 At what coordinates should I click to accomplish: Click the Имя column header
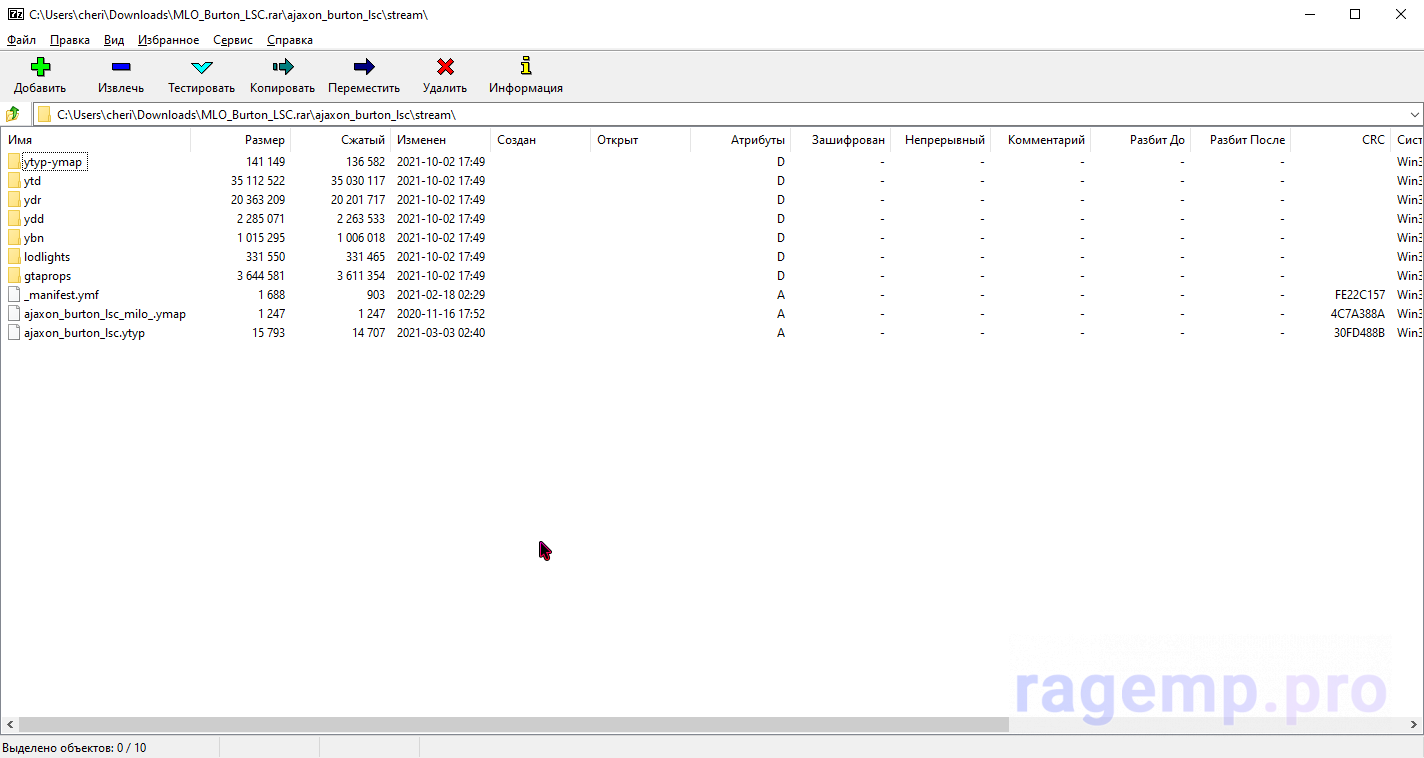click(x=20, y=140)
